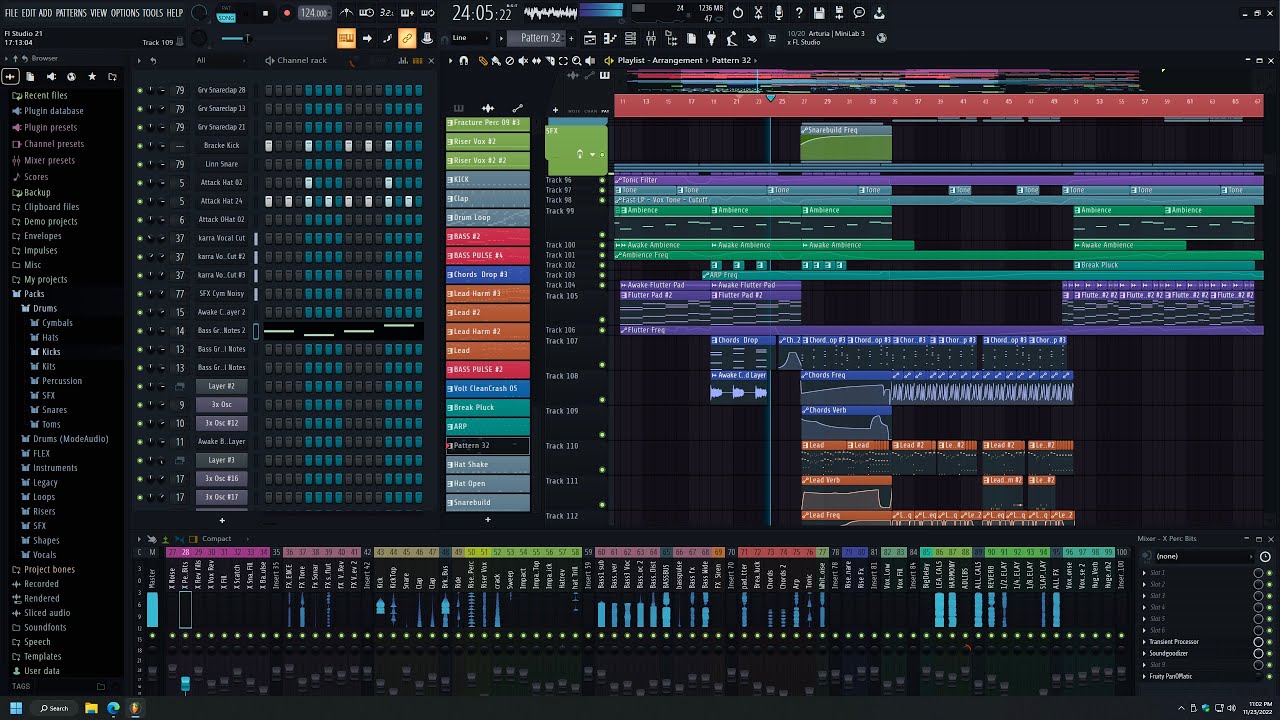Viewport: 1280px width, 720px height.
Task: Expand the Drums folder in browser
Action: click(x=44, y=308)
